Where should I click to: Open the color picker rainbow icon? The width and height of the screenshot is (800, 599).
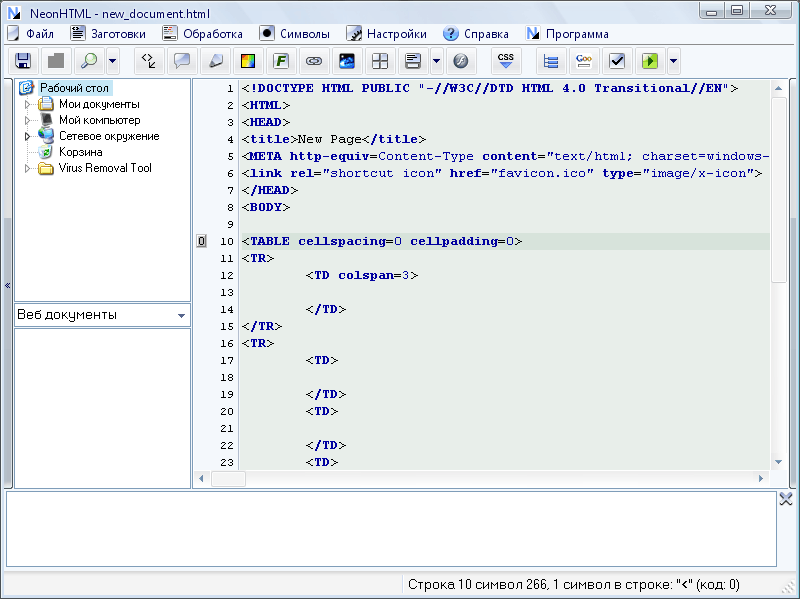248,61
